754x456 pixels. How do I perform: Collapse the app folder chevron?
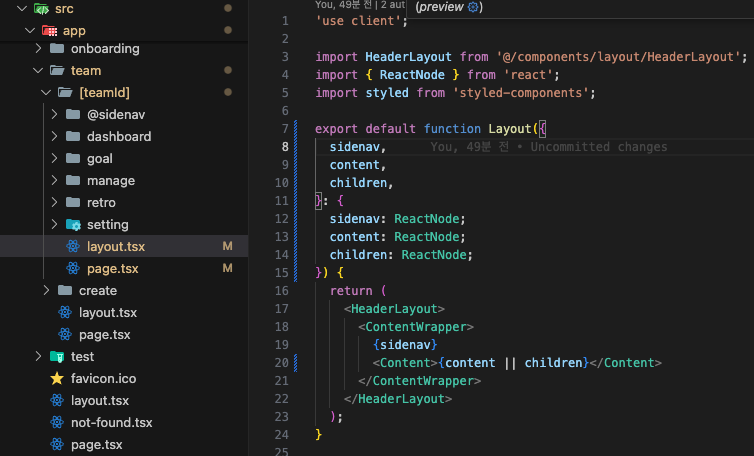coord(30,30)
